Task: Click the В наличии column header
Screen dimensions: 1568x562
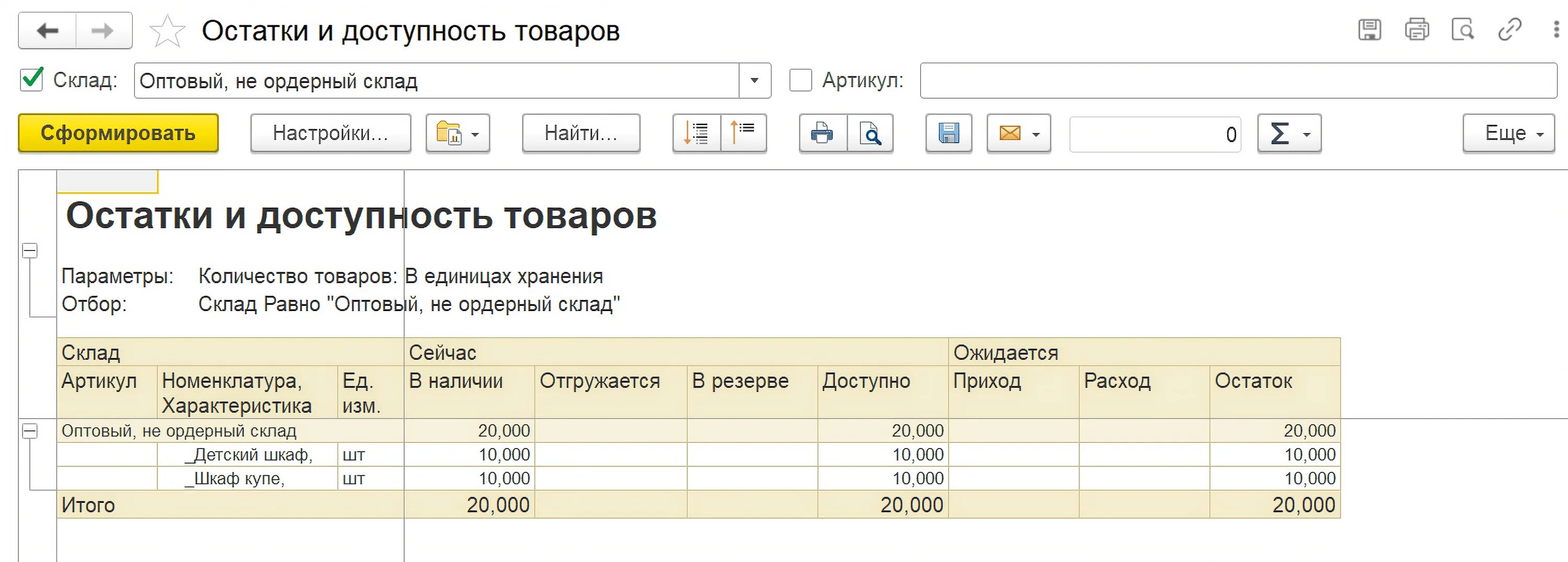Action: click(x=469, y=392)
